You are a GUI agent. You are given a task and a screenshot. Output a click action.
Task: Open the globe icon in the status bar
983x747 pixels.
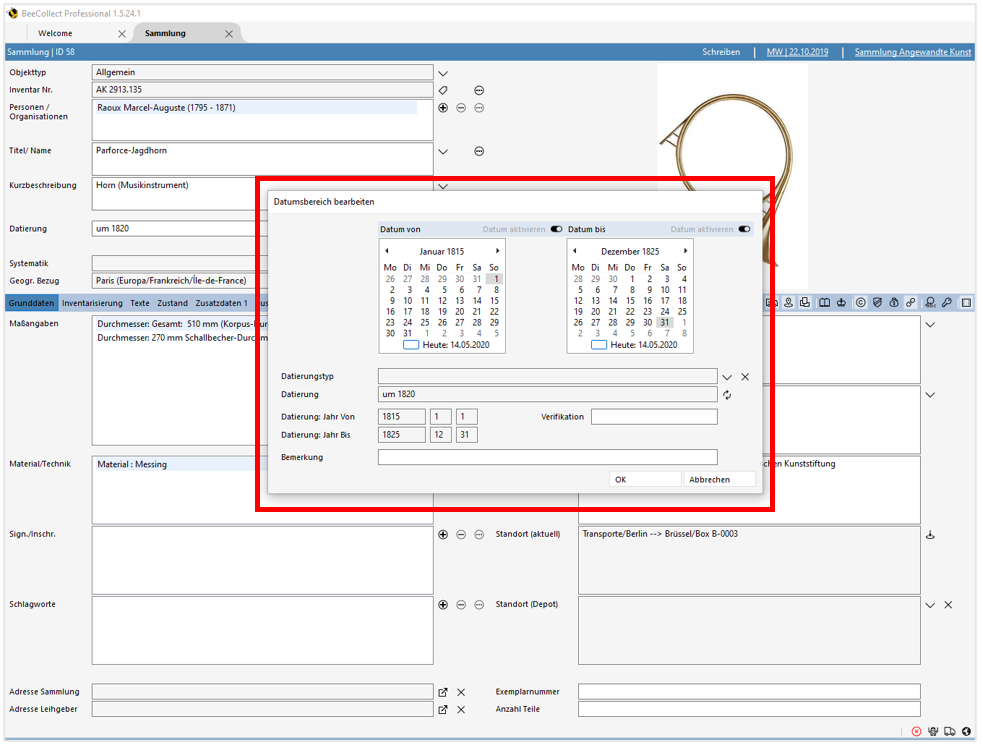(966, 731)
